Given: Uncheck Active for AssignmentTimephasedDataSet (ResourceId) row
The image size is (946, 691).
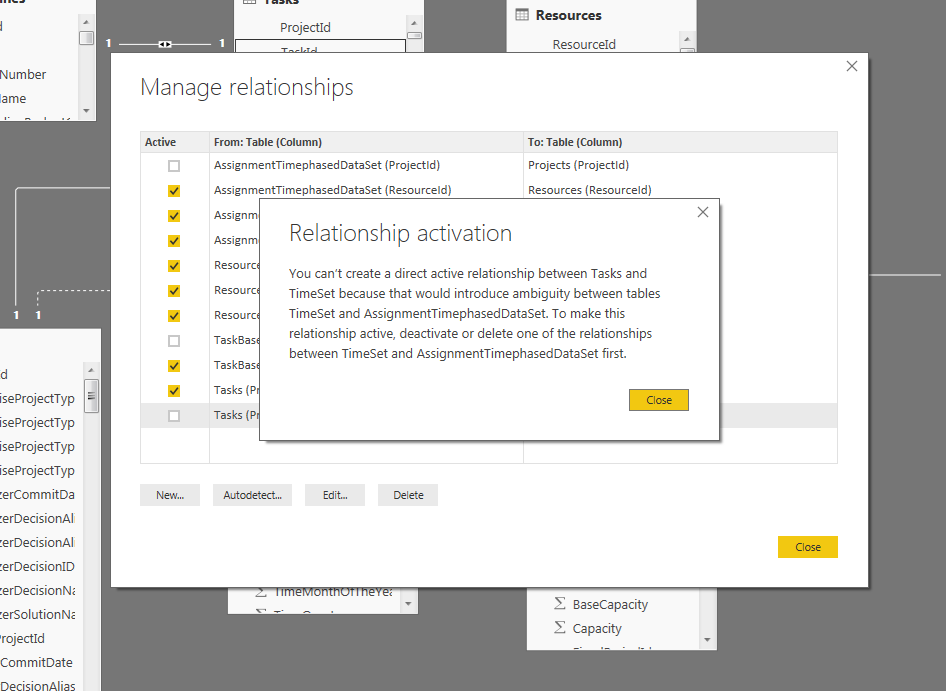Looking at the screenshot, I should [174, 191].
